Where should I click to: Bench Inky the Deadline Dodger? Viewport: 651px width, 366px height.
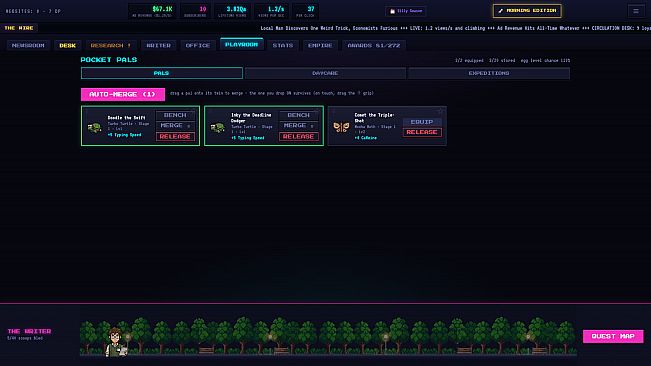coord(299,115)
